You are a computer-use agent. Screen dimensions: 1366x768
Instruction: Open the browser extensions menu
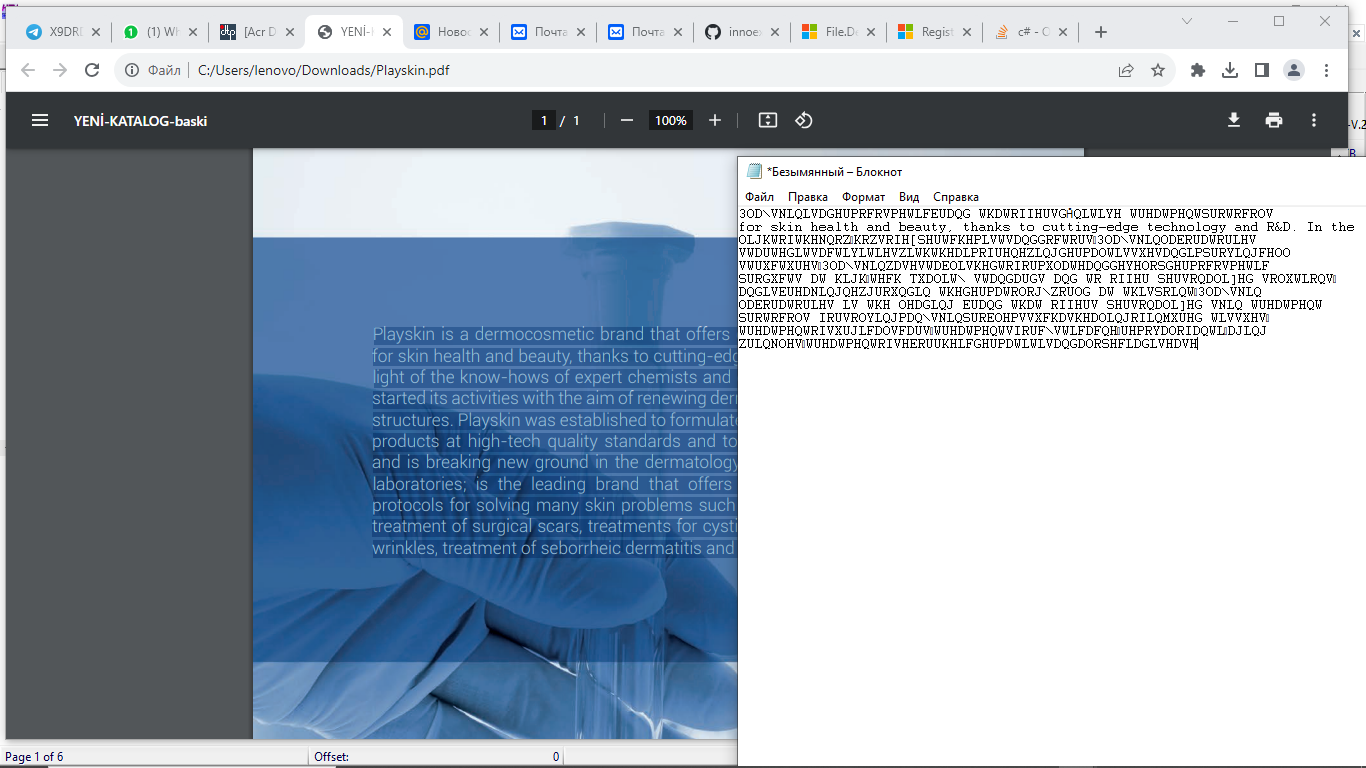coord(1198,70)
